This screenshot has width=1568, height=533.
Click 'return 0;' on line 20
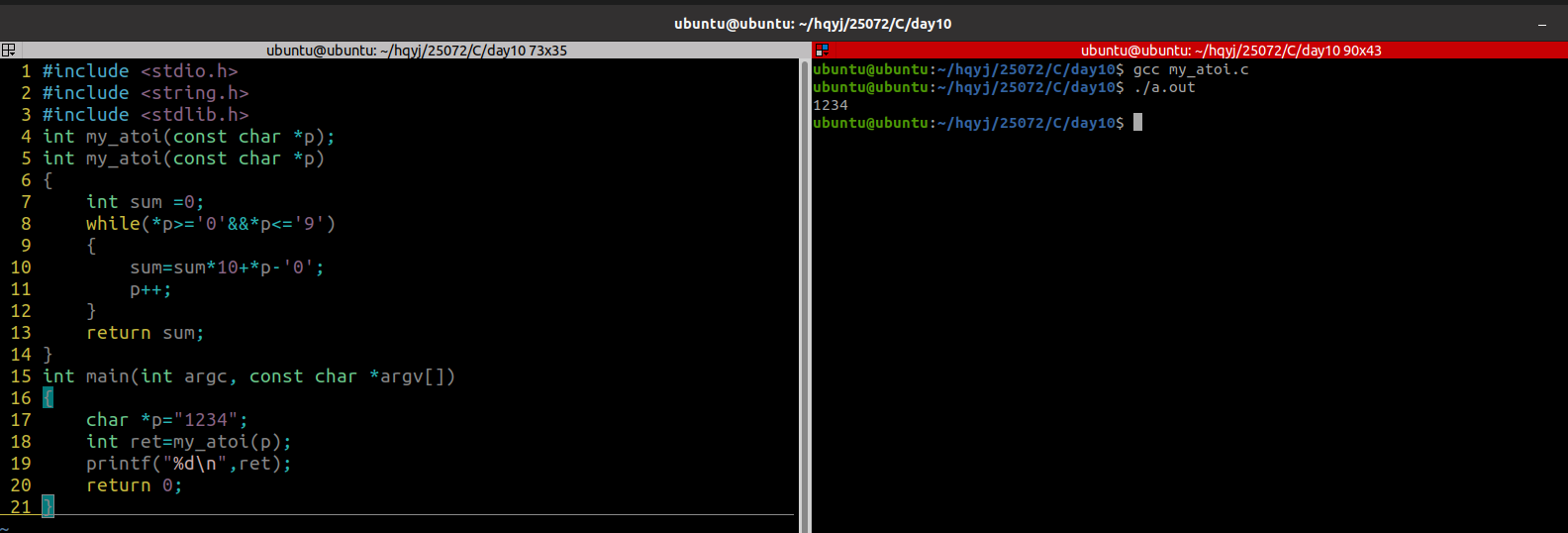click(135, 485)
